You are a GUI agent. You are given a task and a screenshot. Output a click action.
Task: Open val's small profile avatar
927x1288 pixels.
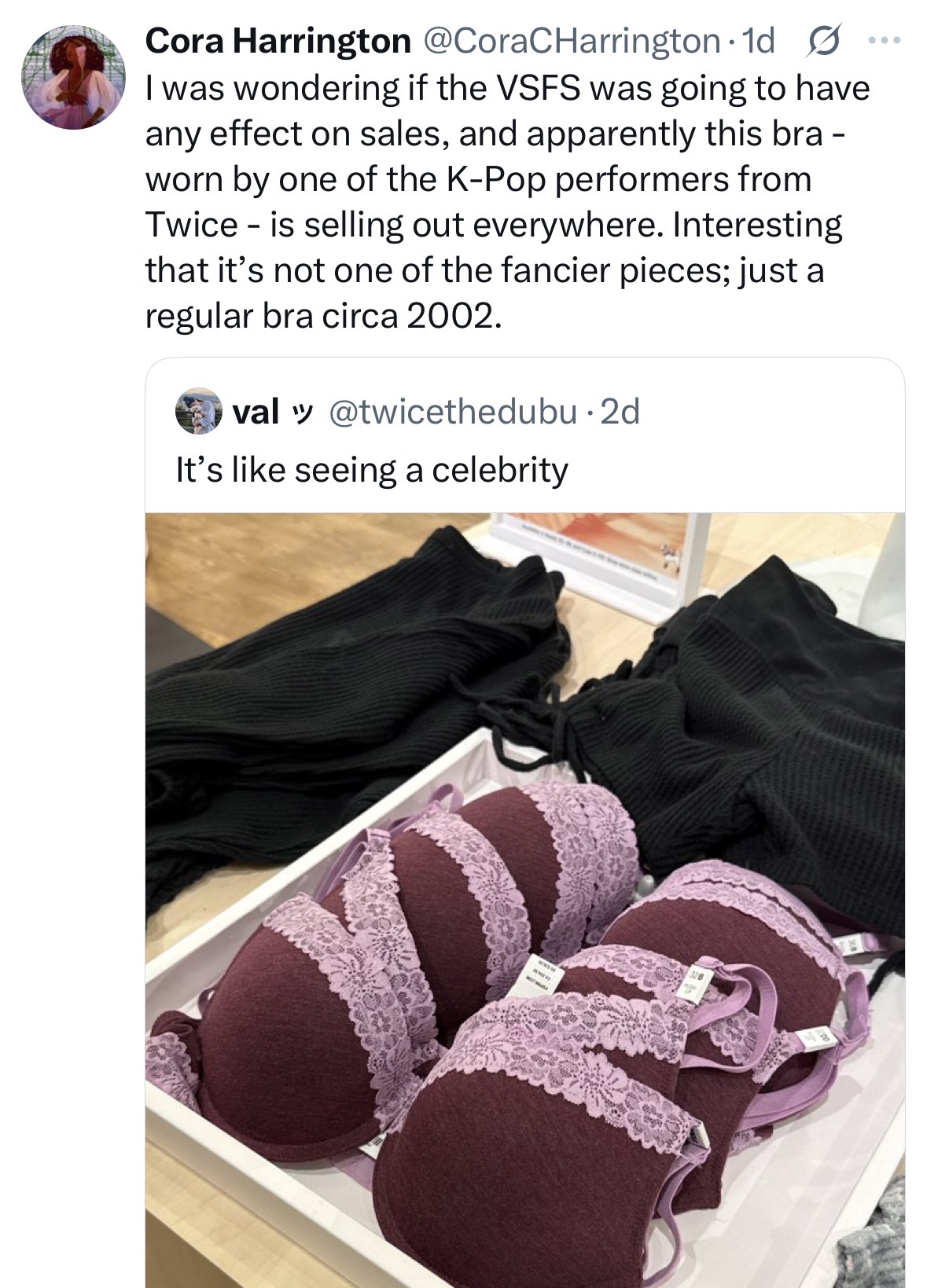click(198, 411)
